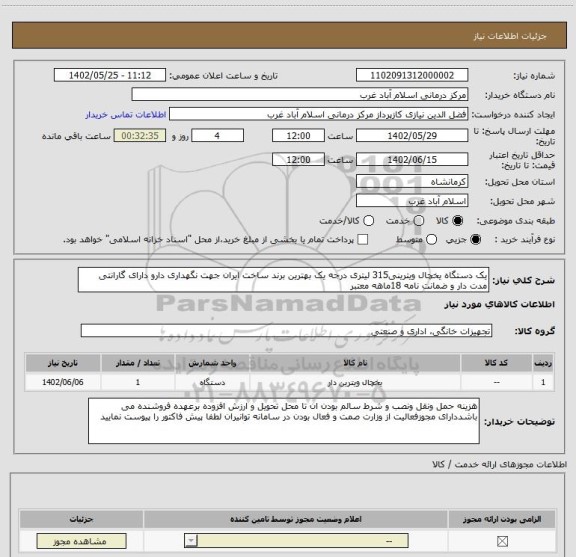Select the خدمت radio button

[419, 221]
